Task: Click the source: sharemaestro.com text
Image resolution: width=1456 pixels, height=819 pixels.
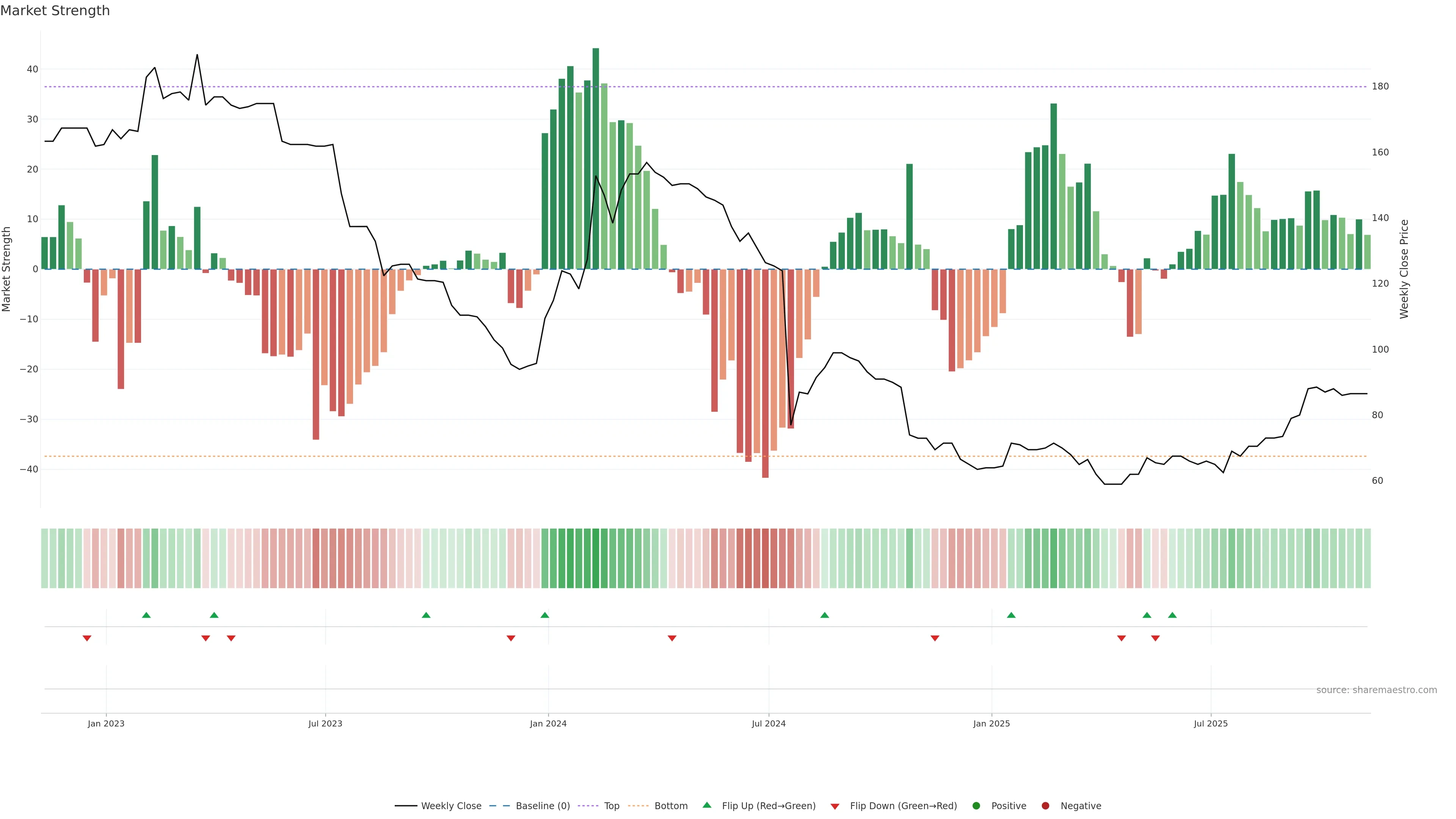Action: click(1376, 690)
